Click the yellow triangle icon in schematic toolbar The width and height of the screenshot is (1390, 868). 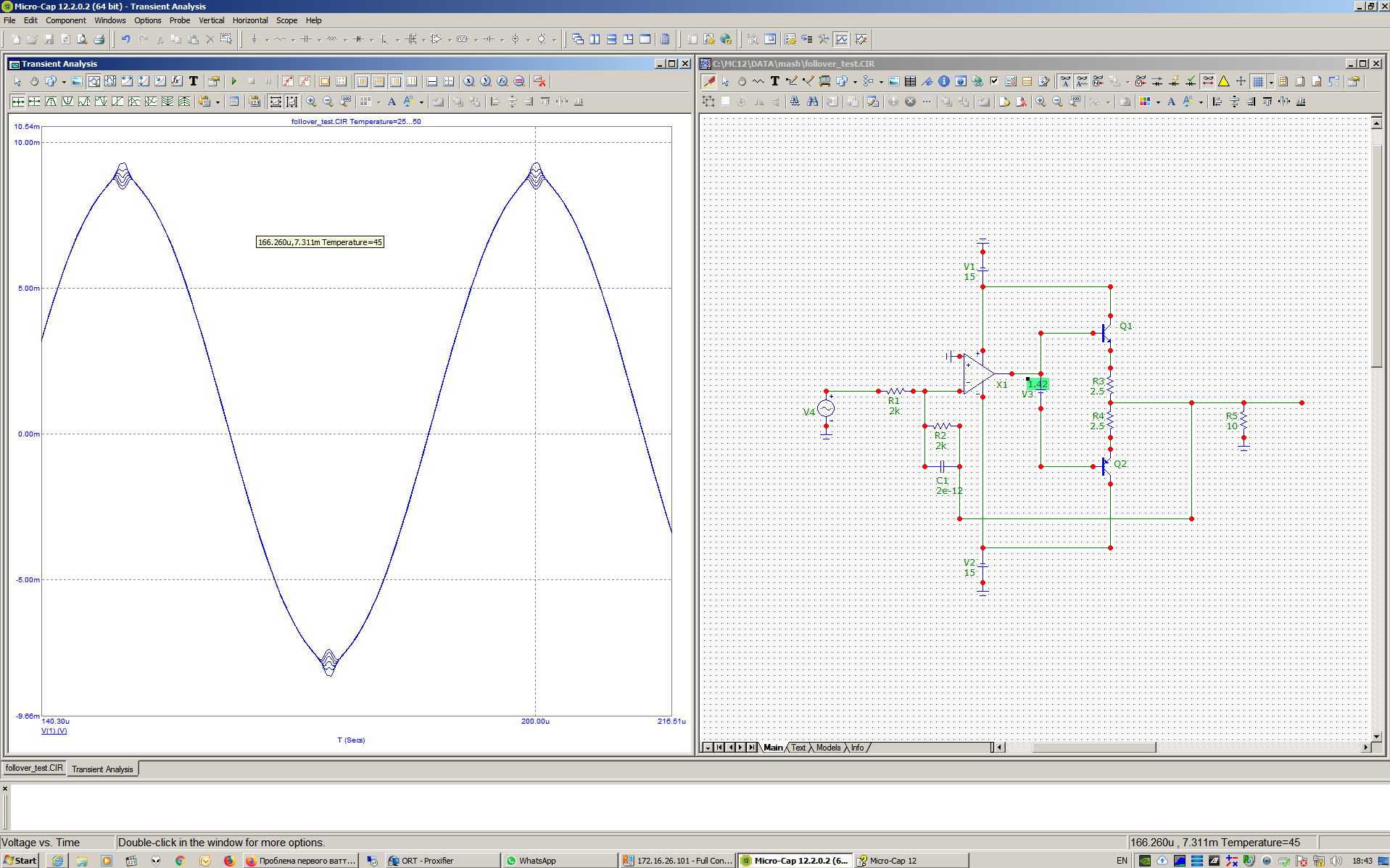pos(1224,81)
